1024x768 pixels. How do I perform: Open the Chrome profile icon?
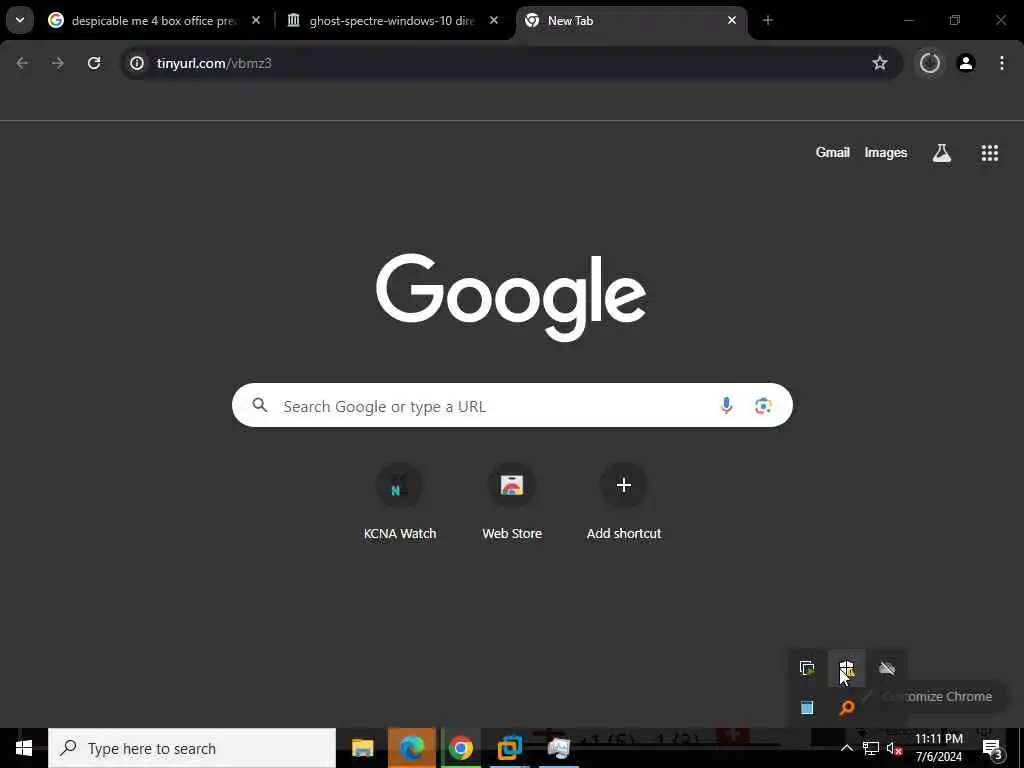(x=966, y=63)
